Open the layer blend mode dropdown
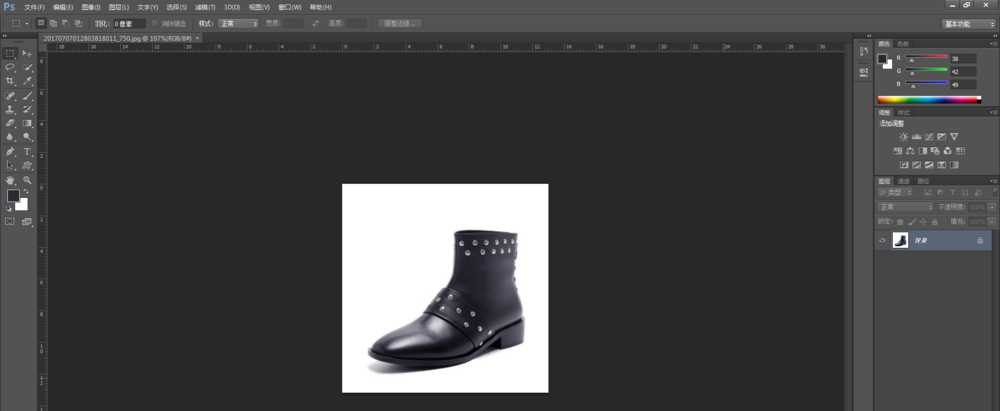This screenshot has width=1000, height=411. click(x=905, y=207)
